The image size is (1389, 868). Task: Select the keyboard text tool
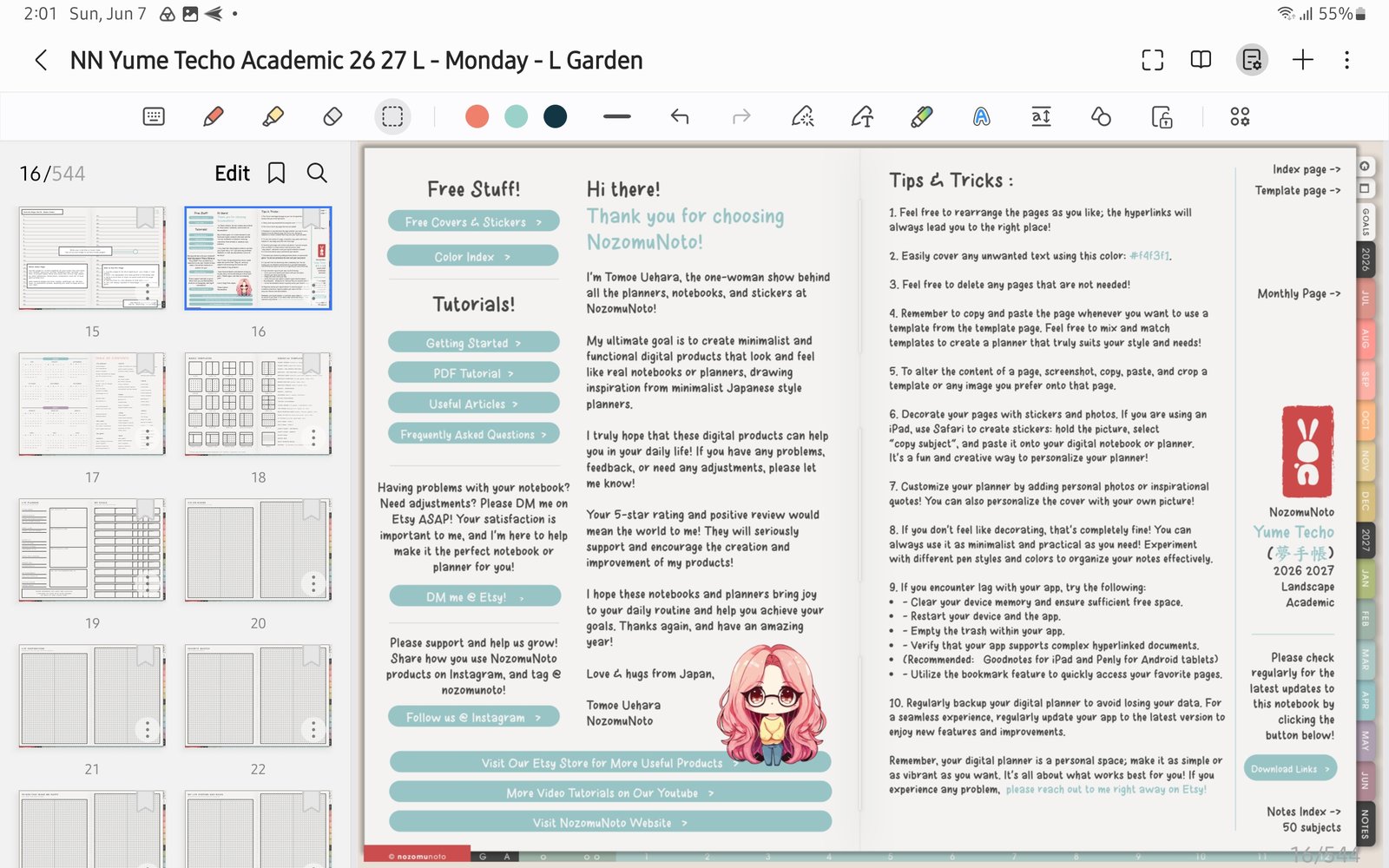click(x=154, y=116)
